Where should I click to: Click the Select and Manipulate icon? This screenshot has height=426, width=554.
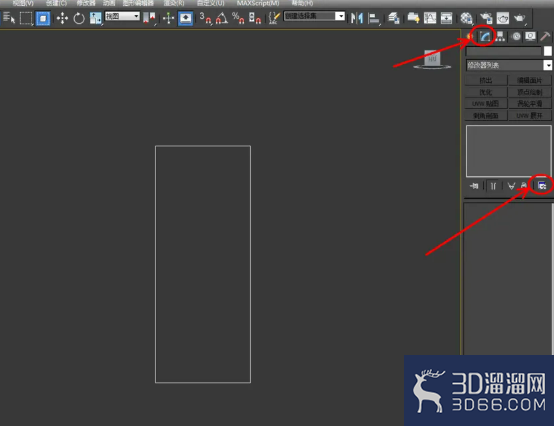pyautogui.click(x=169, y=18)
